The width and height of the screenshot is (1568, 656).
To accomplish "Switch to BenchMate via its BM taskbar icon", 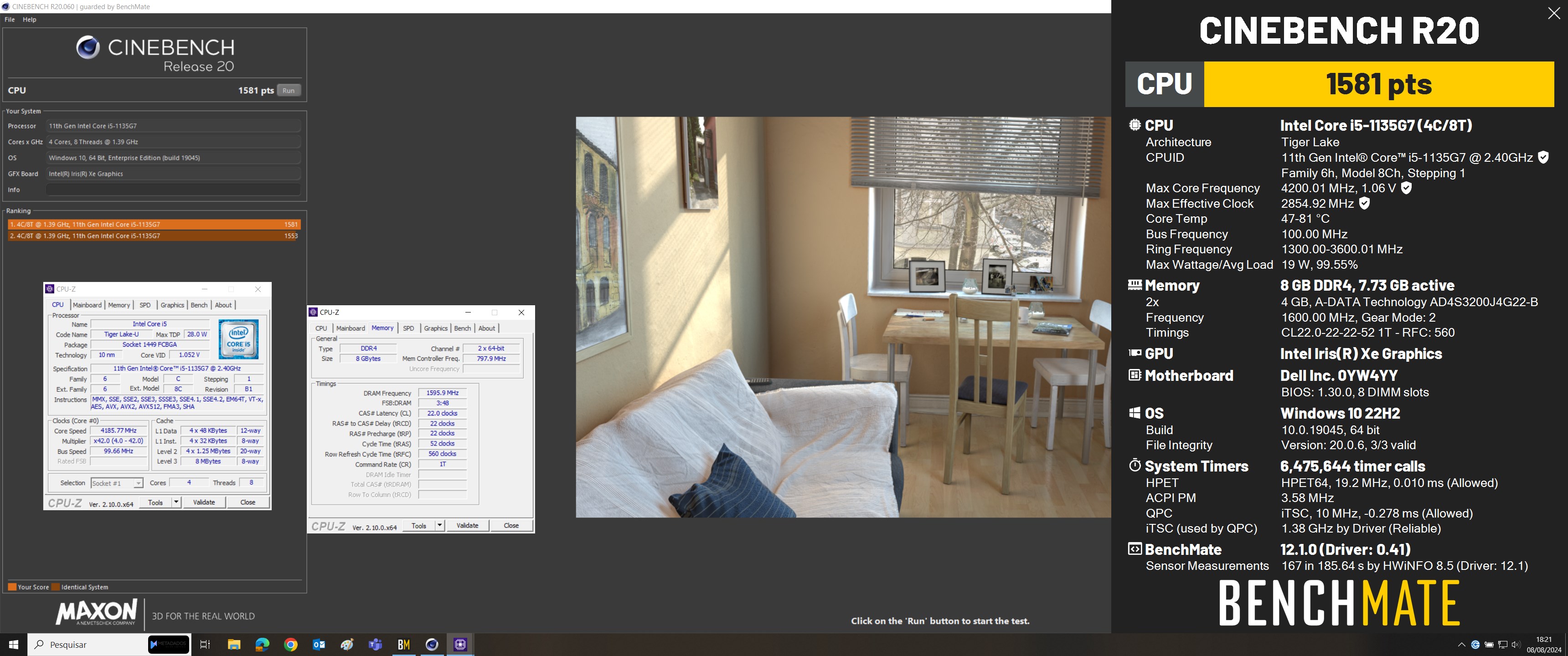I will [x=403, y=645].
